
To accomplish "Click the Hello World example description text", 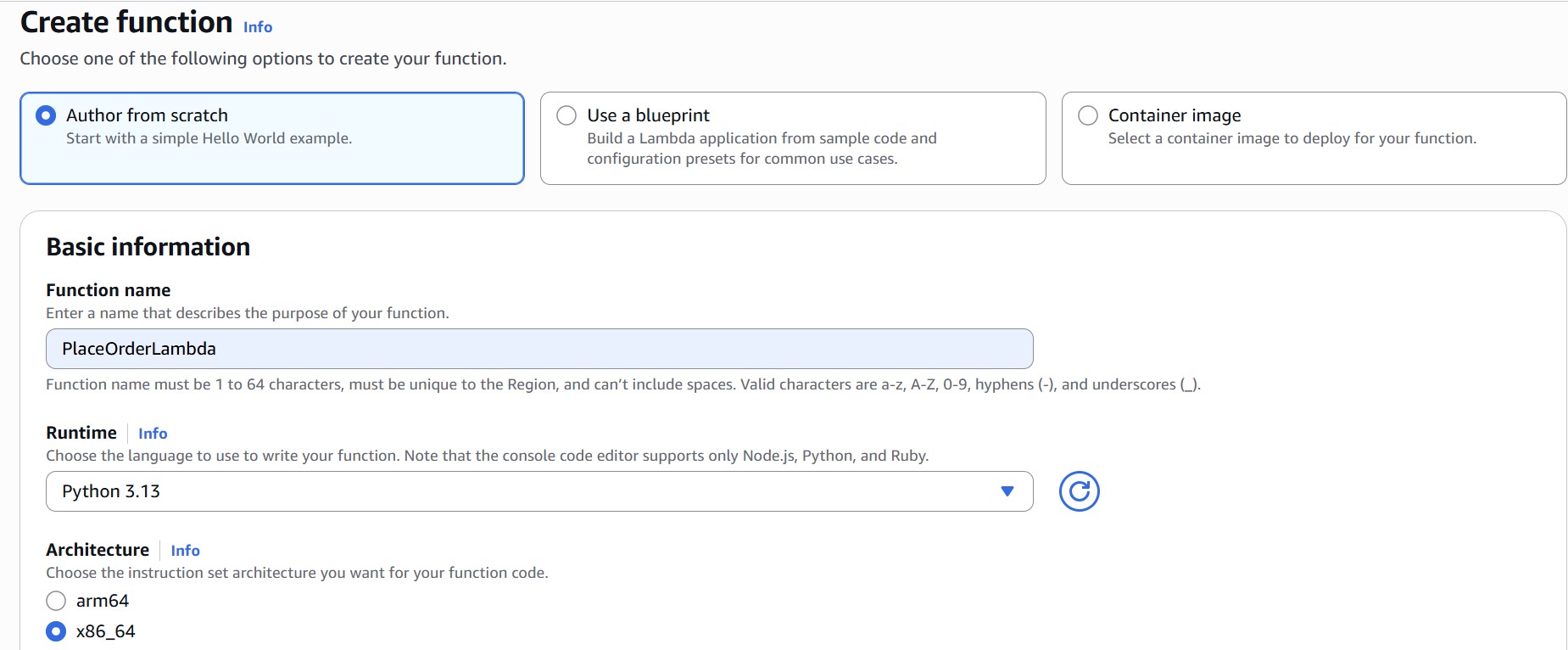I will pyautogui.click(x=209, y=138).
